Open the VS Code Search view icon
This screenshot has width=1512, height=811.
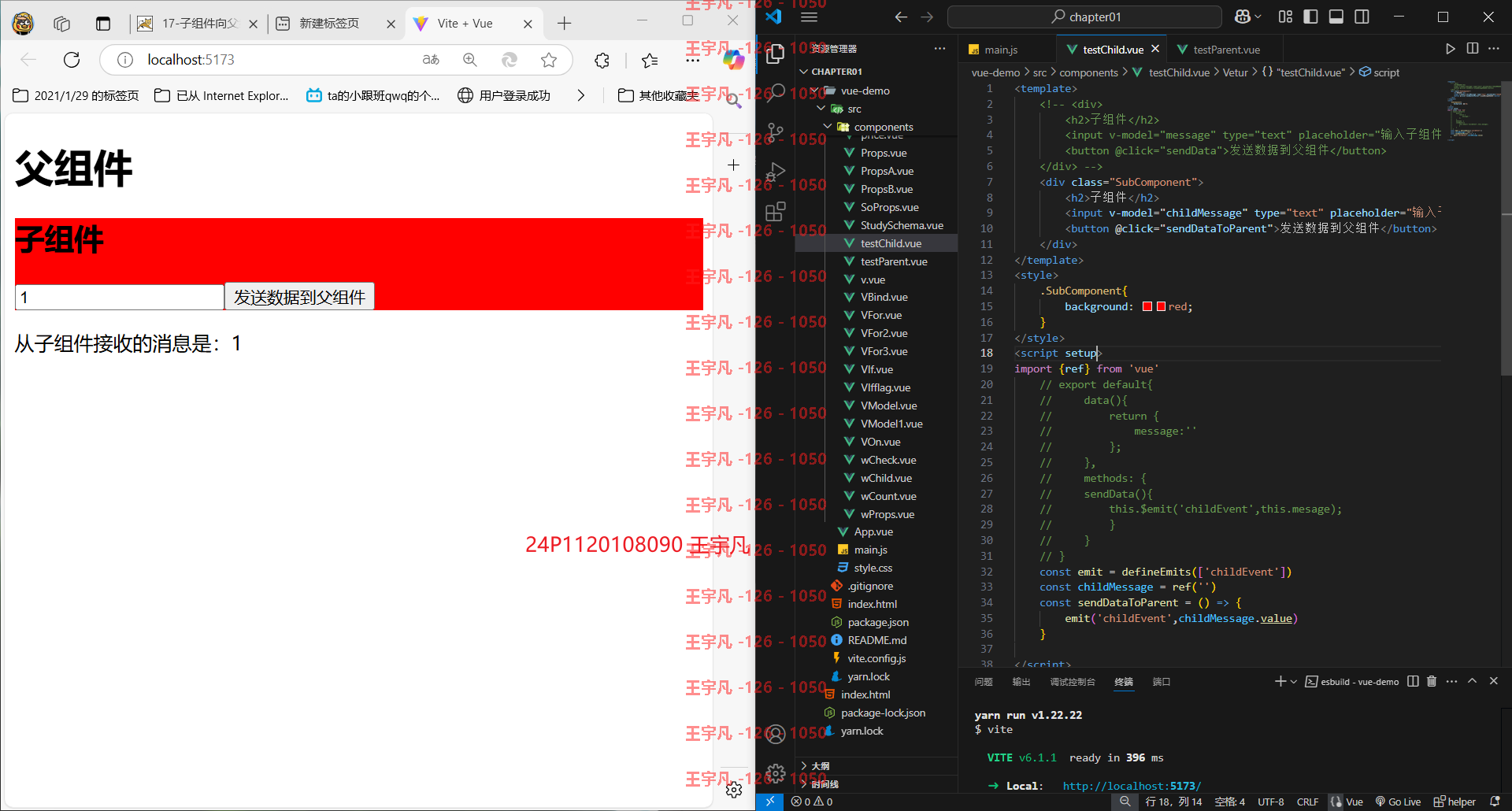point(776,92)
